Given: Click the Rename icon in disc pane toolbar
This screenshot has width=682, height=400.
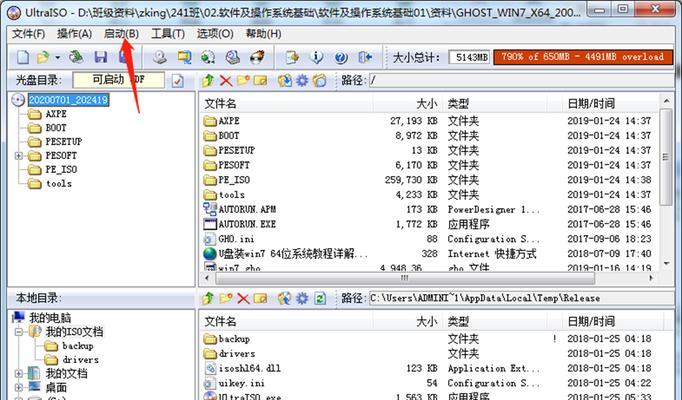Looking at the screenshot, I should [x=261, y=80].
